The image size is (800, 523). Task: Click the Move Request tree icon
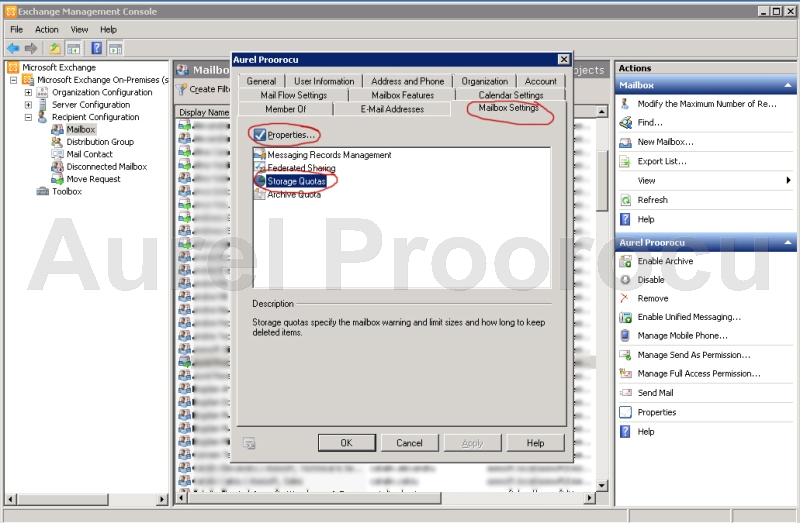coord(57,179)
